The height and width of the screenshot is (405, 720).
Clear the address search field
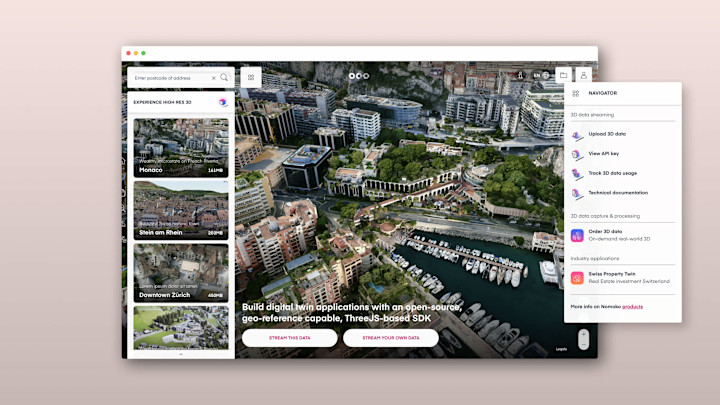click(214, 78)
